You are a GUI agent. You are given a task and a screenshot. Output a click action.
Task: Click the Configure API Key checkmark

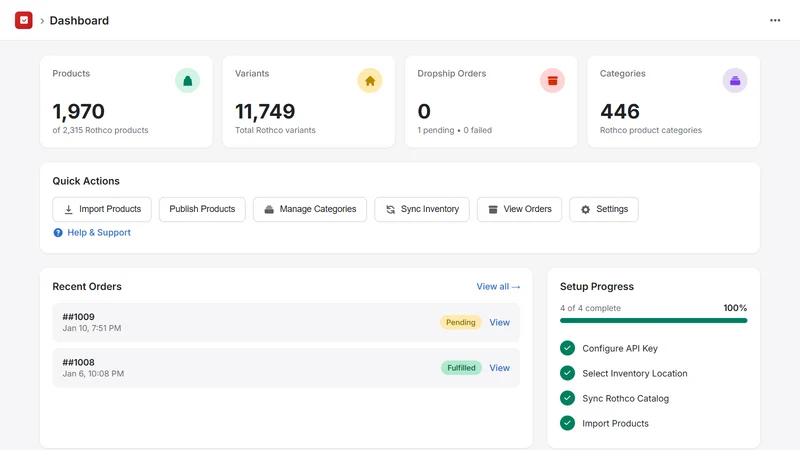567,348
